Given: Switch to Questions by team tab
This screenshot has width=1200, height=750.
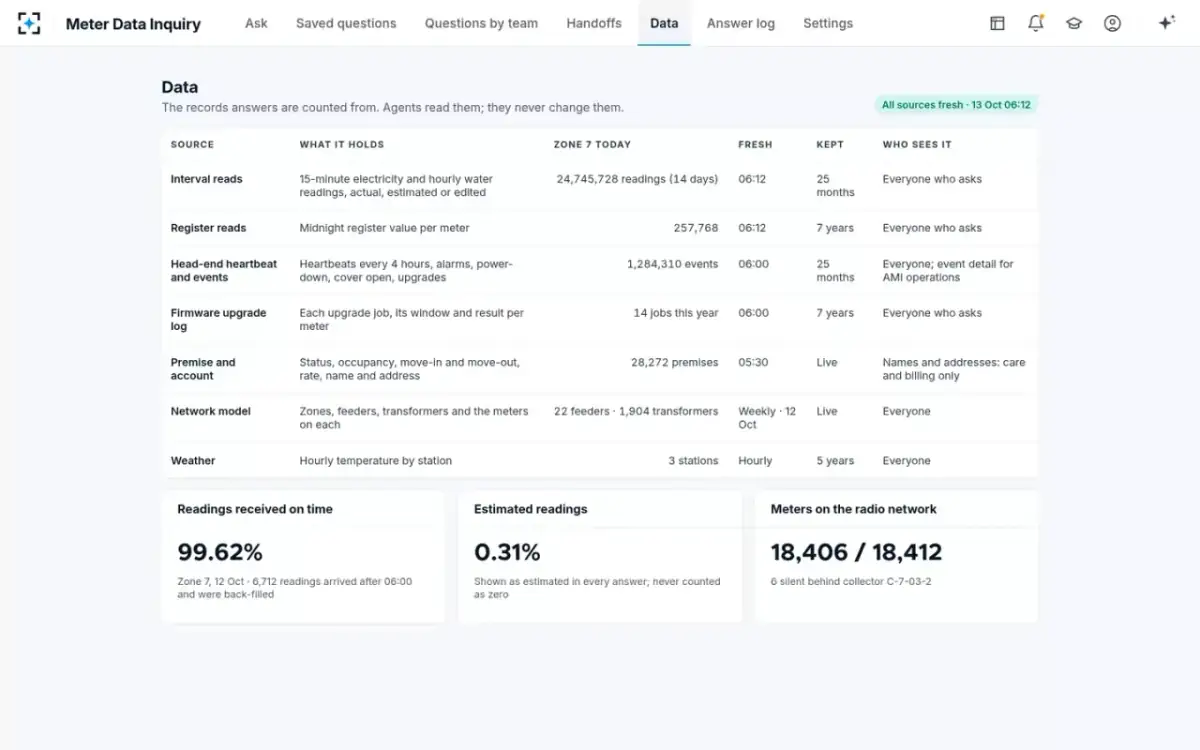Looking at the screenshot, I should [x=481, y=23].
